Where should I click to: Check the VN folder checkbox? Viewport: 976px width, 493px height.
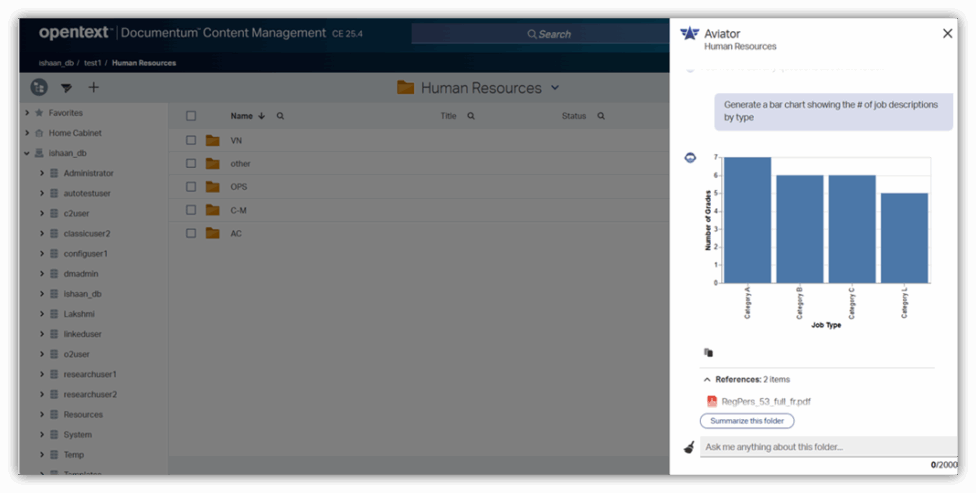(x=191, y=140)
